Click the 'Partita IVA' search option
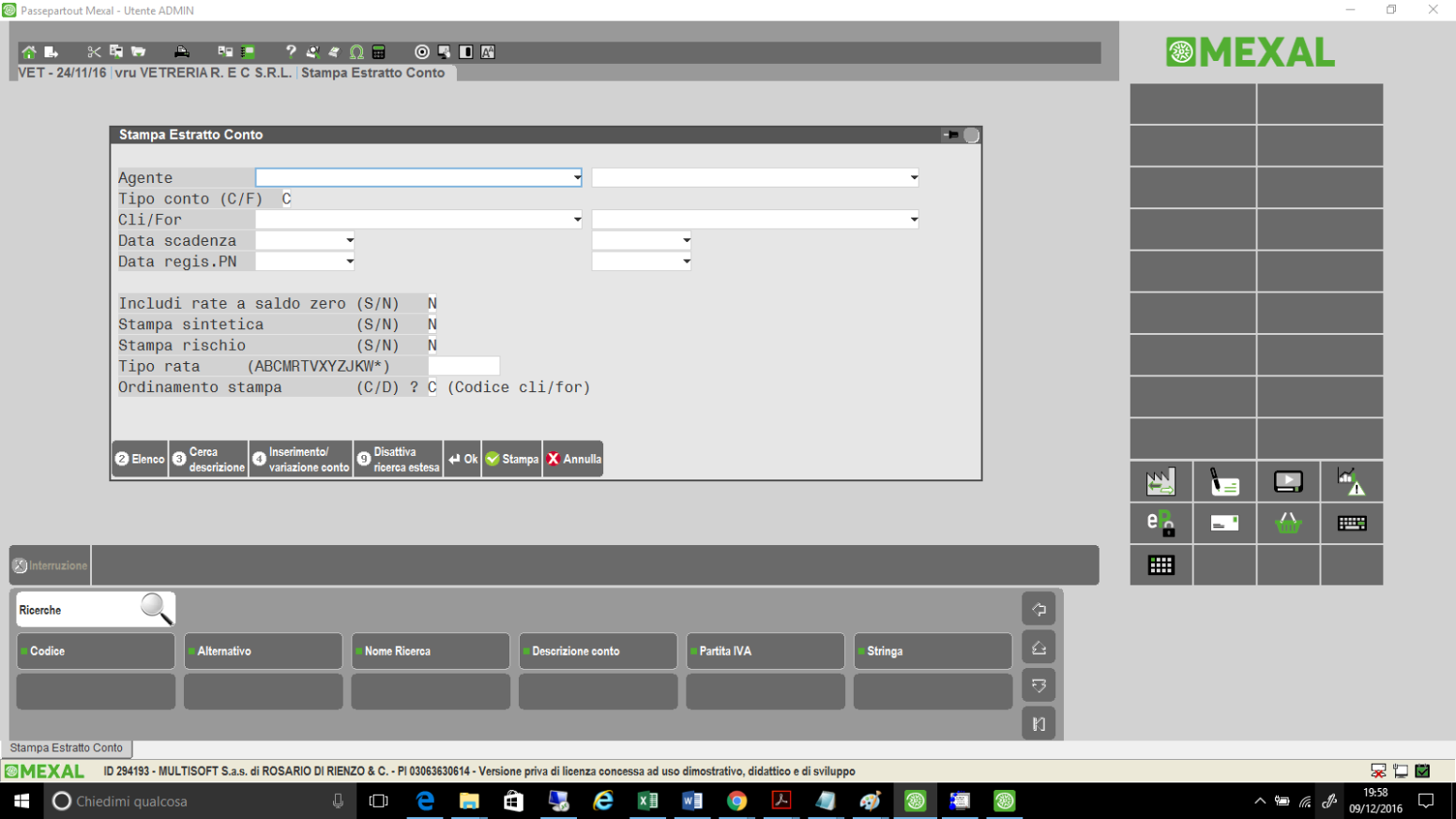The height and width of the screenshot is (819, 1456). [x=765, y=651]
